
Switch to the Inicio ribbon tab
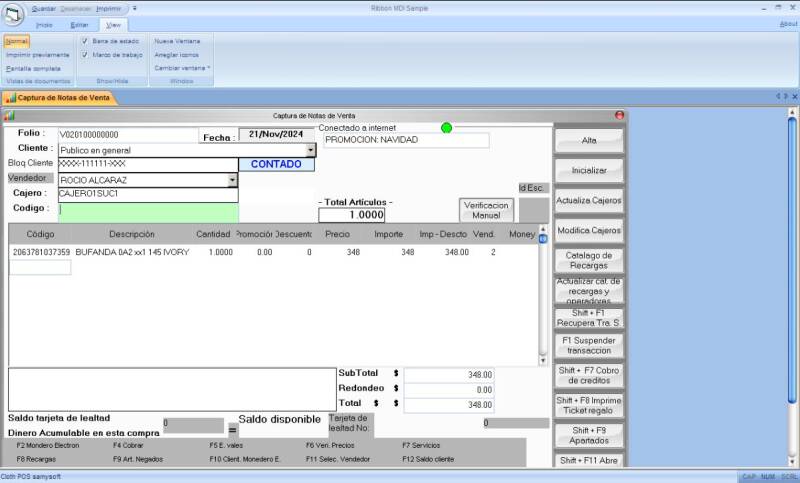tap(44, 23)
